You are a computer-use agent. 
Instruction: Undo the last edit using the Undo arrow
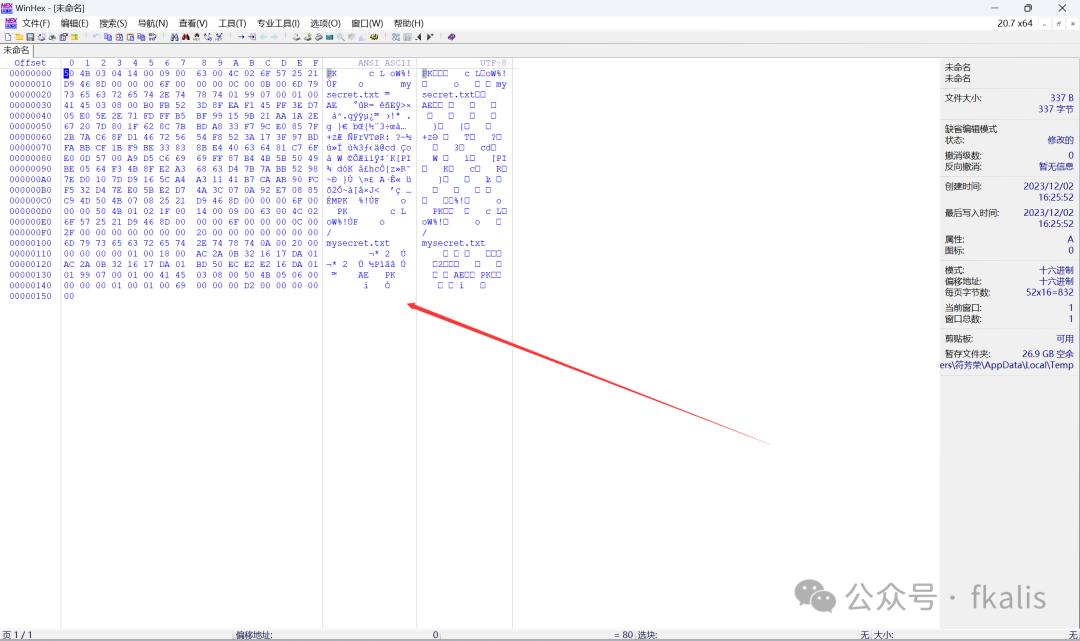[x=96, y=37]
